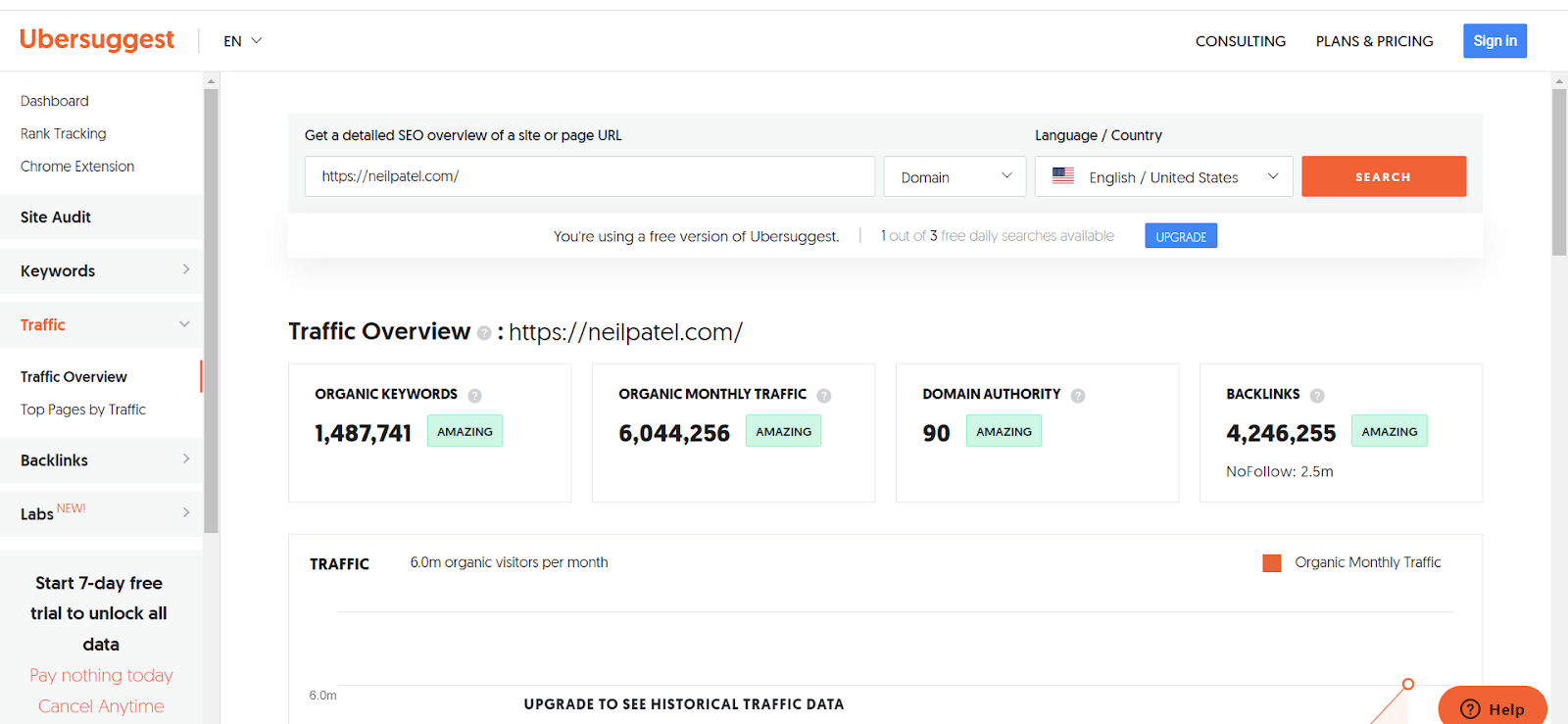Open Site Audit in the sidebar
Image resolution: width=1568 pixels, height=724 pixels.
click(102, 217)
